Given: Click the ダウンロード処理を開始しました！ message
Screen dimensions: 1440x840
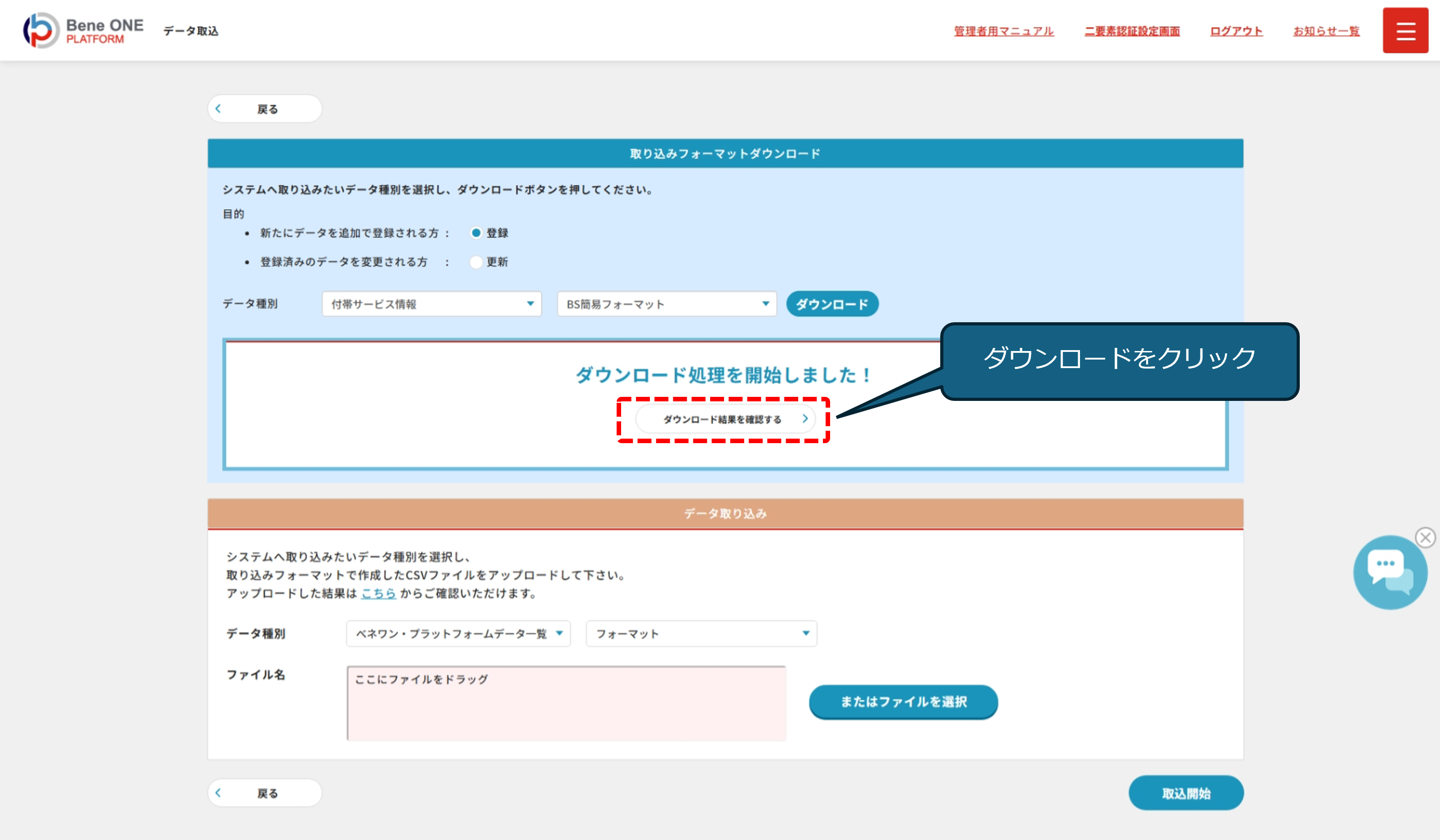Looking at the screenshot, I should click(x=724, y=375).
